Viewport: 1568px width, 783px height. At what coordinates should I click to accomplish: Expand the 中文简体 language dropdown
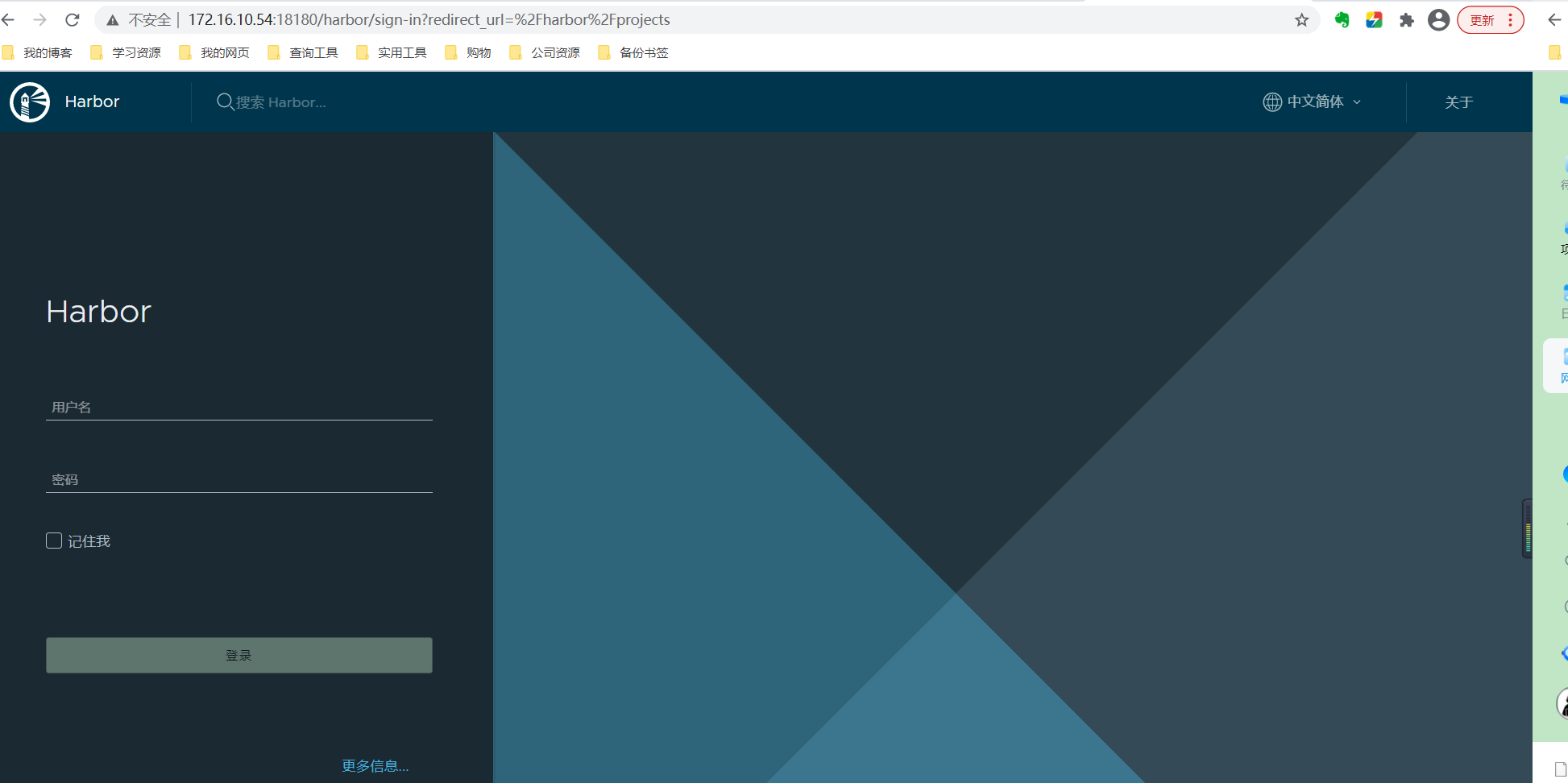[x=1324, y=101]
